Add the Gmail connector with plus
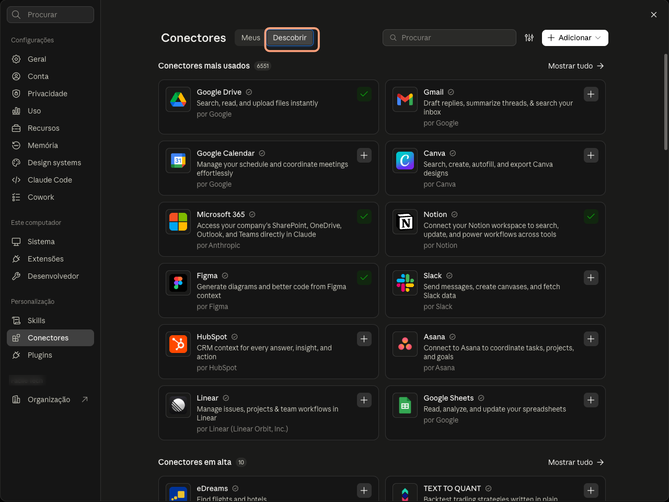The height and width of the screenshot is (502, 669). coord(591,94)
